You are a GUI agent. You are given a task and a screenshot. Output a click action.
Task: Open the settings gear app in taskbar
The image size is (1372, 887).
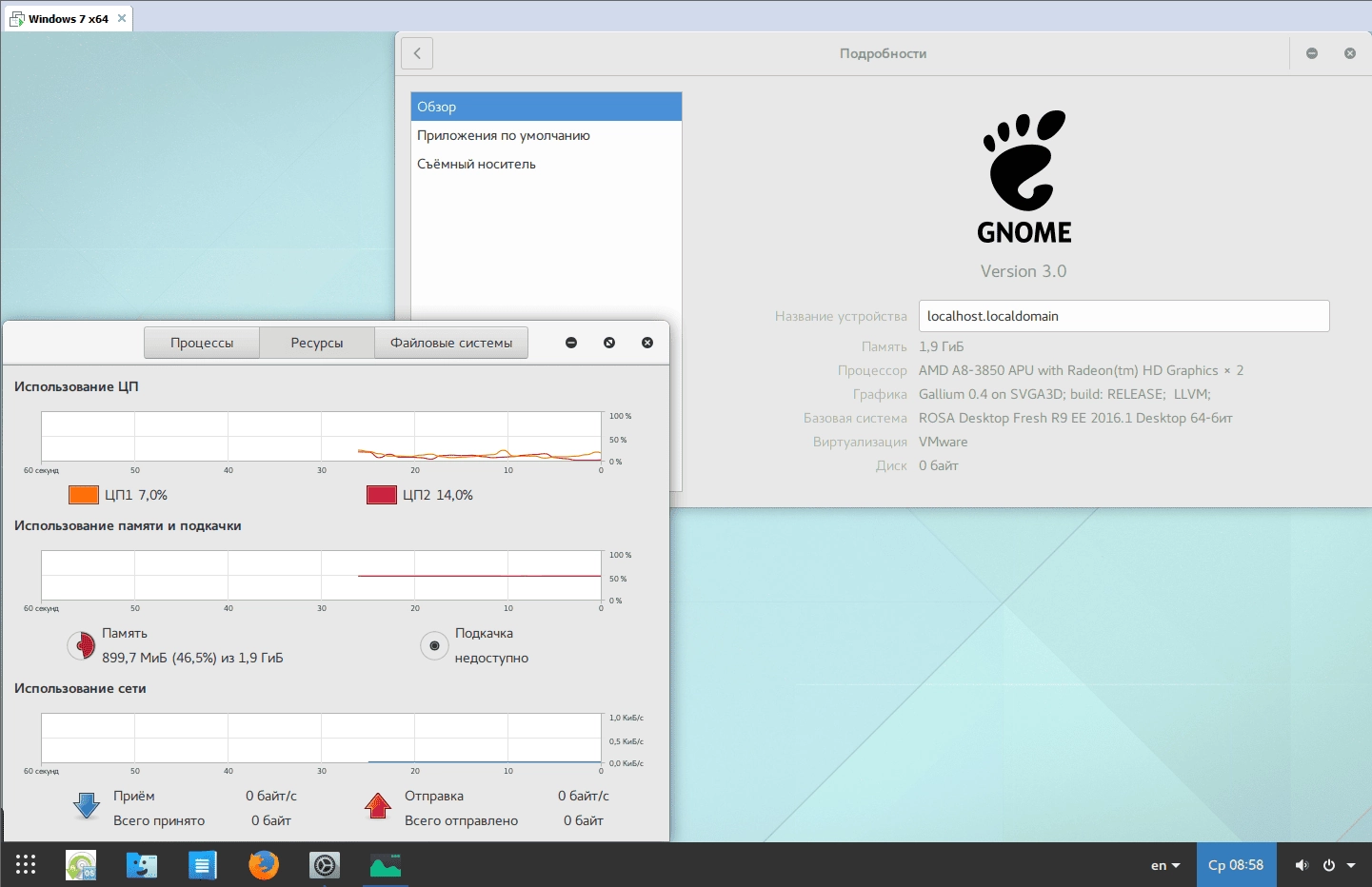[325, 865]
